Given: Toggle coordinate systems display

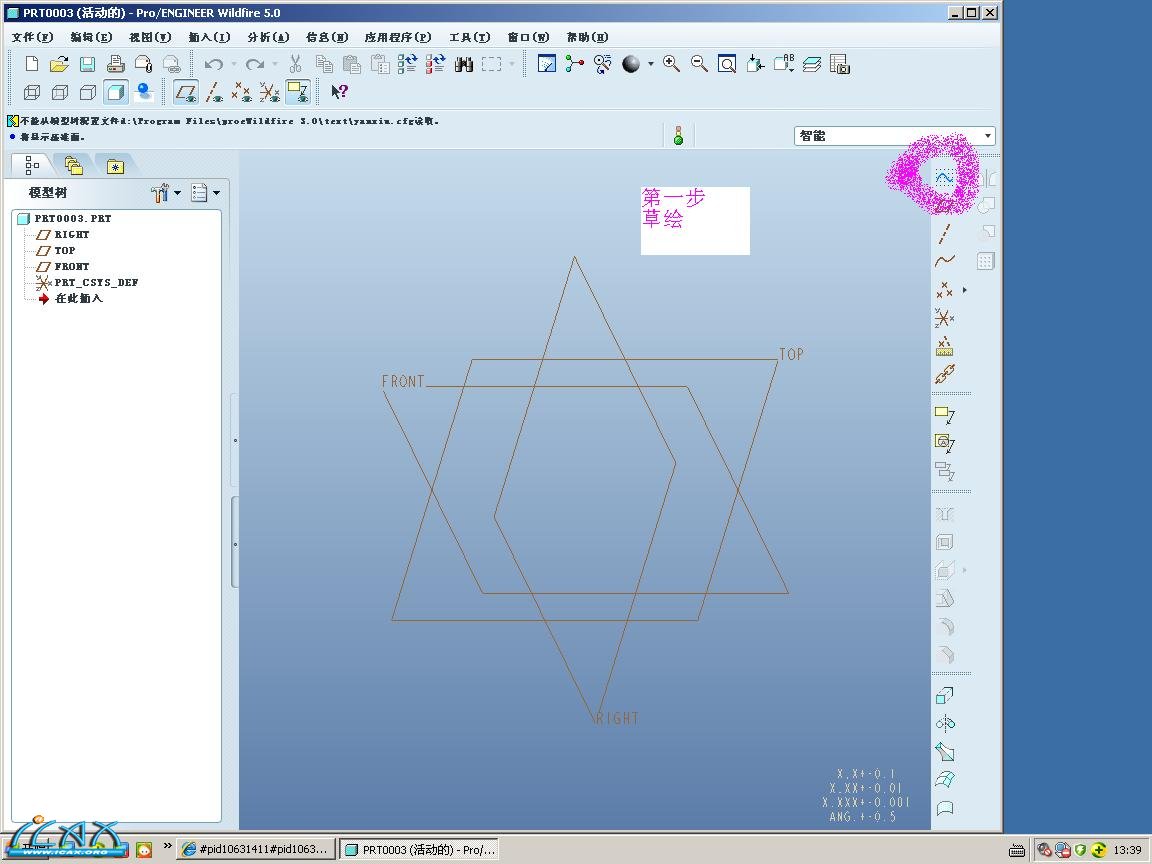Looking at the screenshot, I should pos(270,92).
